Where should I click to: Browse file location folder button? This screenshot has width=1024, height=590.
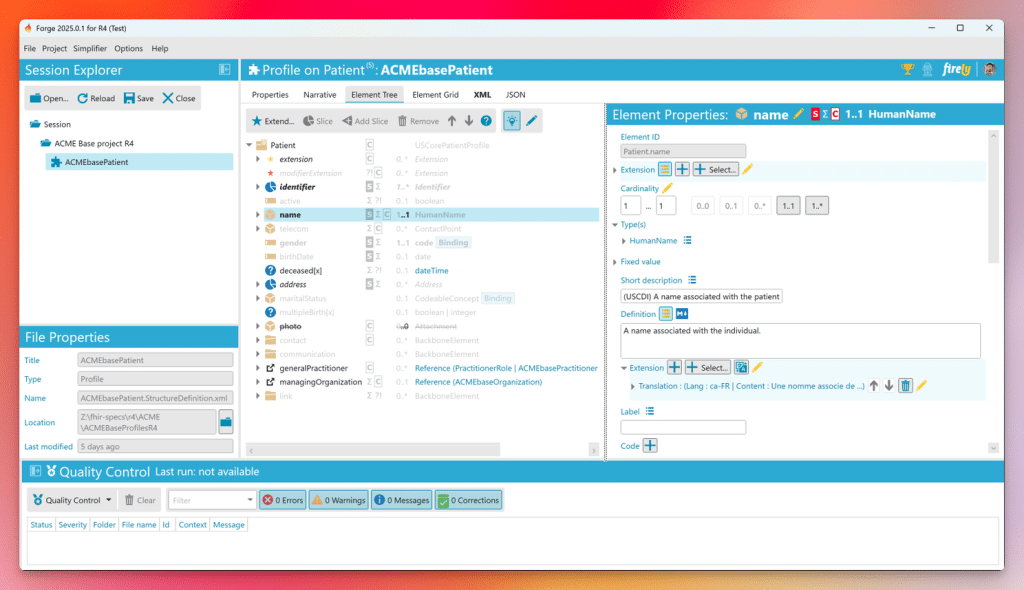(226, 422)
